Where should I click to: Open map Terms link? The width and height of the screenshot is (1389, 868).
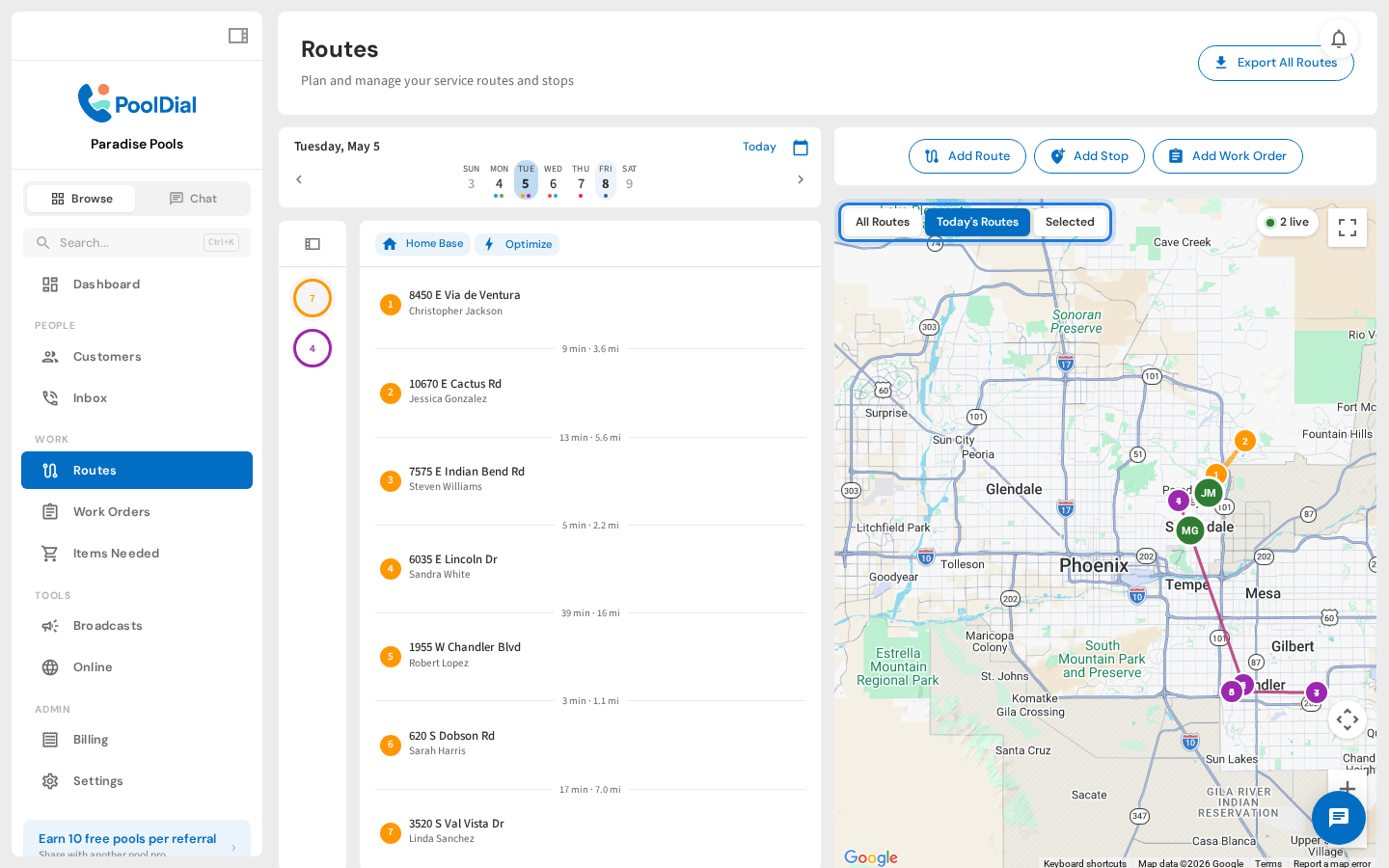pos(1268,863)
